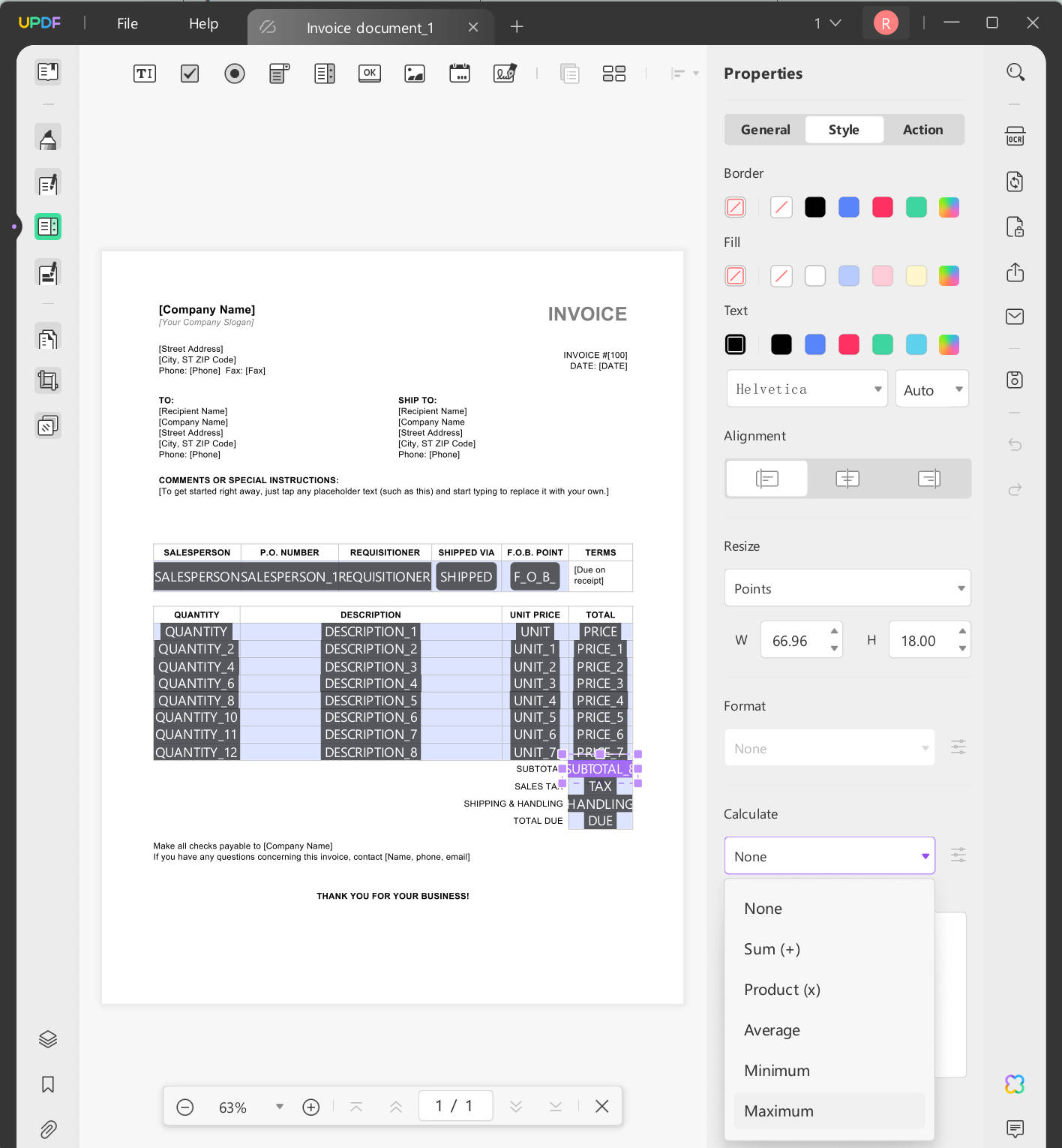Open the document search tool
This screenshot has height=1148, width=1062.
[1015, 71]
